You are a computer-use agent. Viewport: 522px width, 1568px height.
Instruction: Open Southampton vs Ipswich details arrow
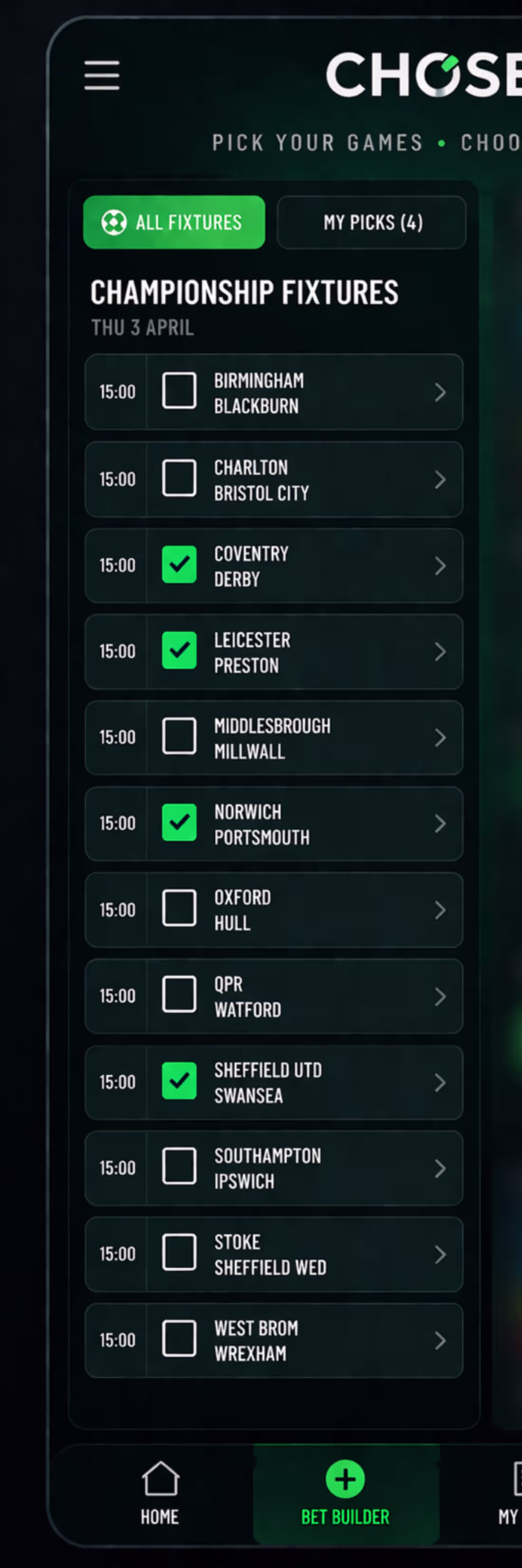click(440, 1168)
